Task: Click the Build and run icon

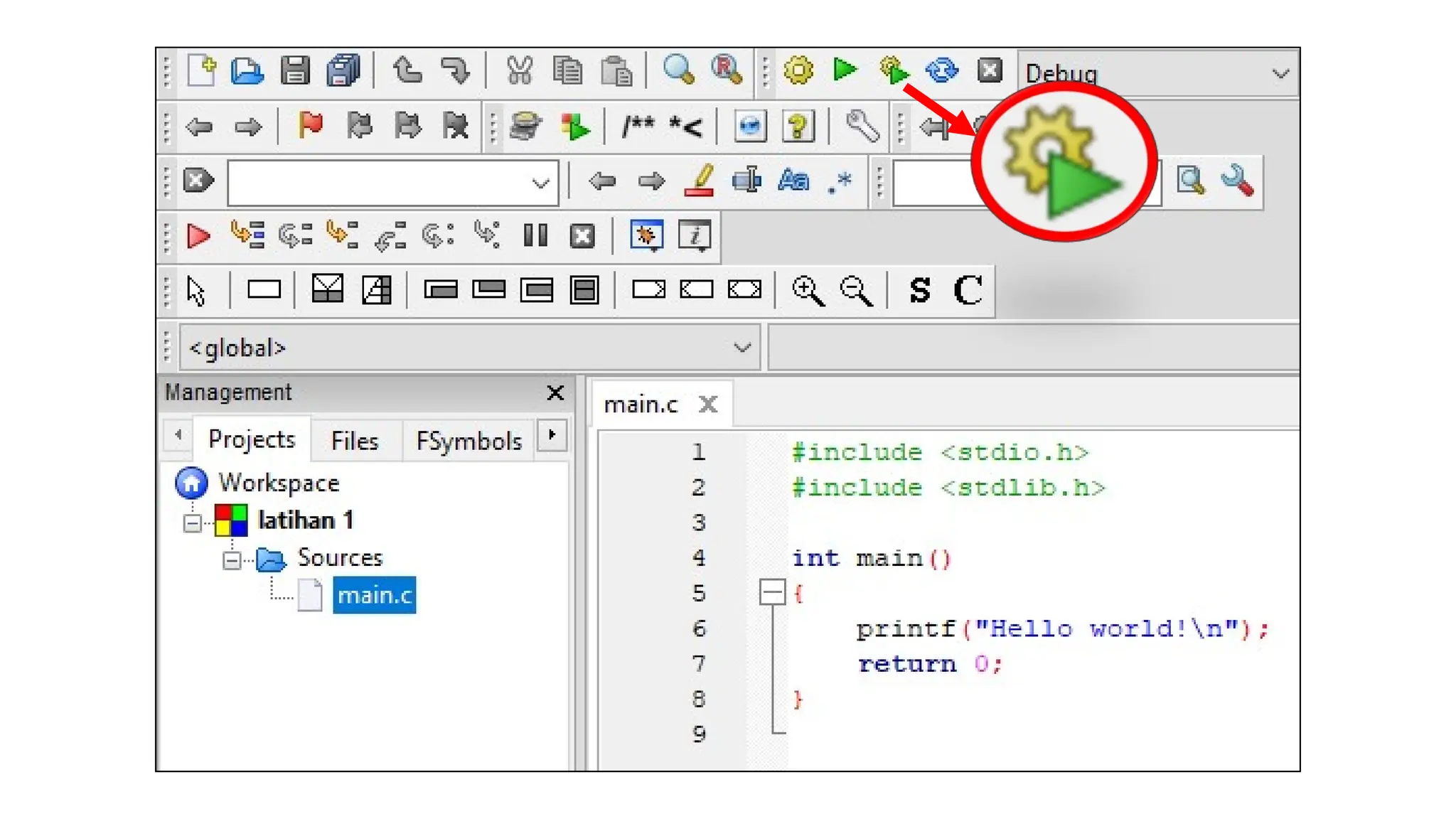Action: pos(893,70)
